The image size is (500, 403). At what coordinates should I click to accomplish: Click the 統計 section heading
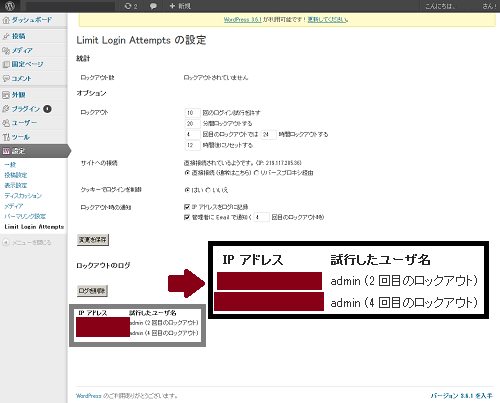(83, 59)
